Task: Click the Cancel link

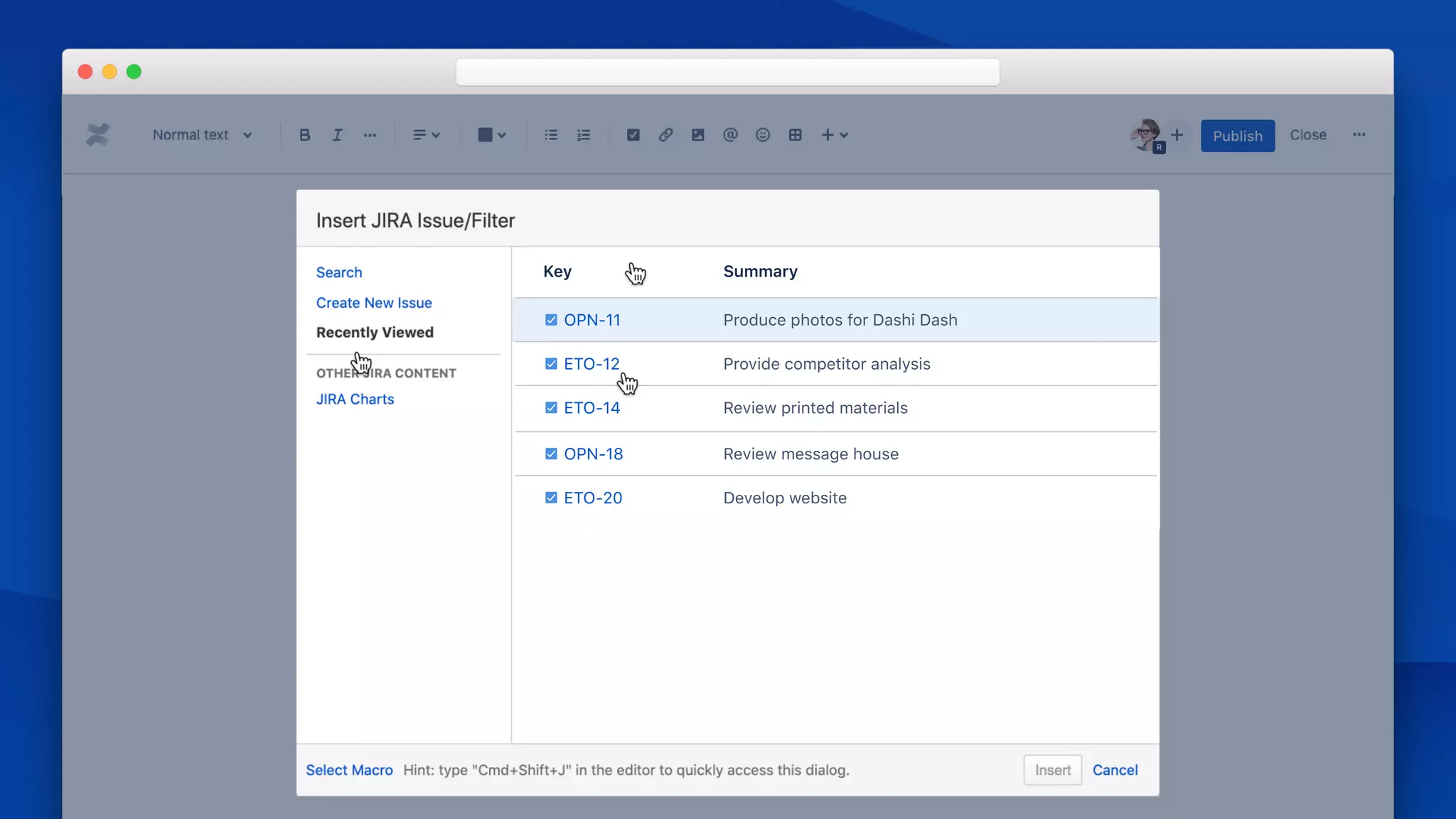Action: (x=1115, y=770)
